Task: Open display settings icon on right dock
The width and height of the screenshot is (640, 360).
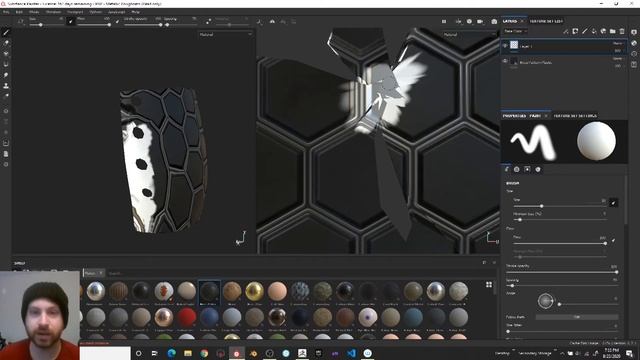Action: click(634, 32)
